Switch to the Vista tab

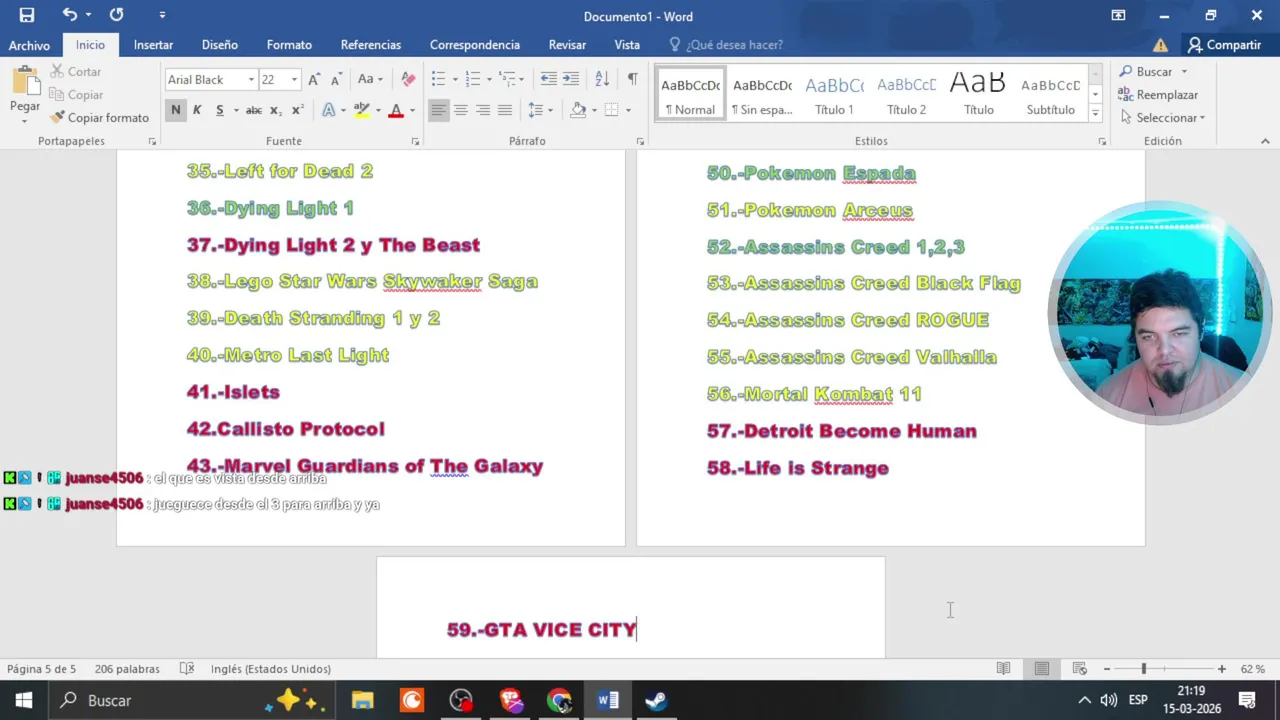627,45
